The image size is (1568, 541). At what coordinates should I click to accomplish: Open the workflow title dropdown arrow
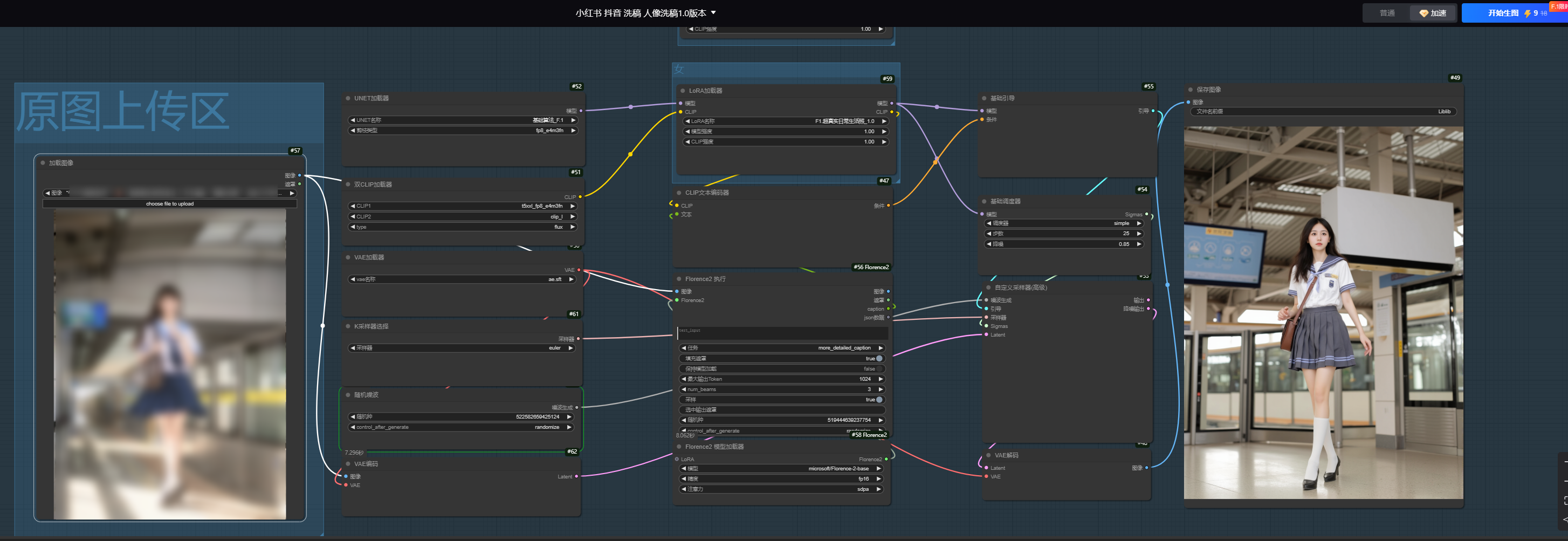[713, 13]
